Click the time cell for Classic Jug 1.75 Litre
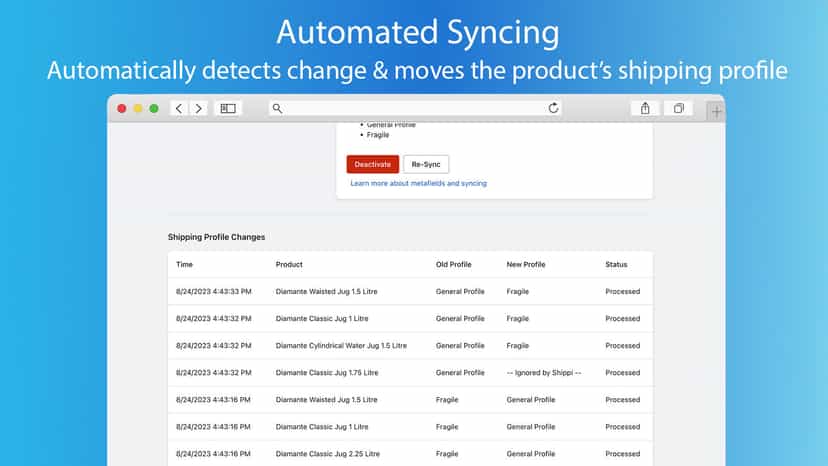 214,372
